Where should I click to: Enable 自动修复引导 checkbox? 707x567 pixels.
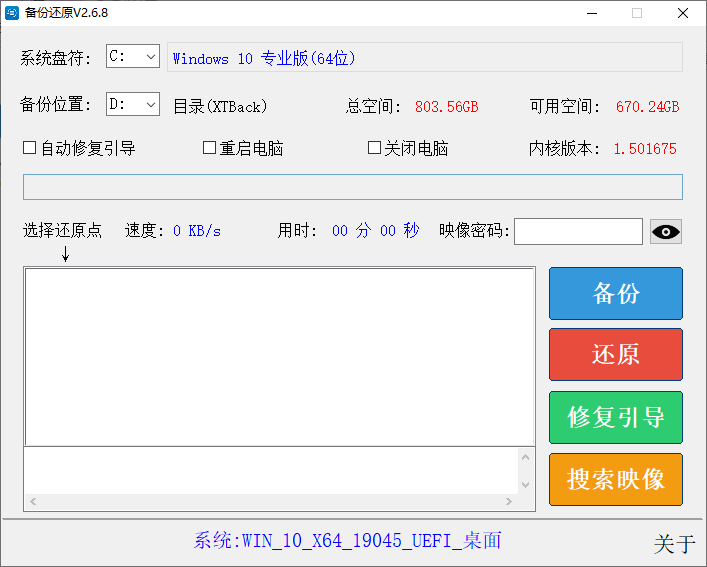pyautogui.click(x=30, y=148)
